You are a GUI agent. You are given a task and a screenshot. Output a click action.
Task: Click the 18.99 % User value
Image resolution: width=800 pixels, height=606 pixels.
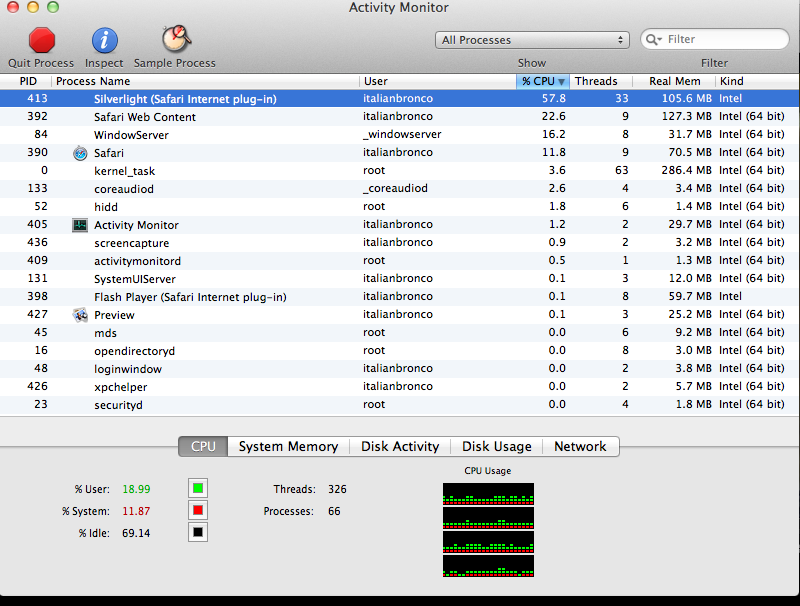pyautogui.click(x=136, y=489)
